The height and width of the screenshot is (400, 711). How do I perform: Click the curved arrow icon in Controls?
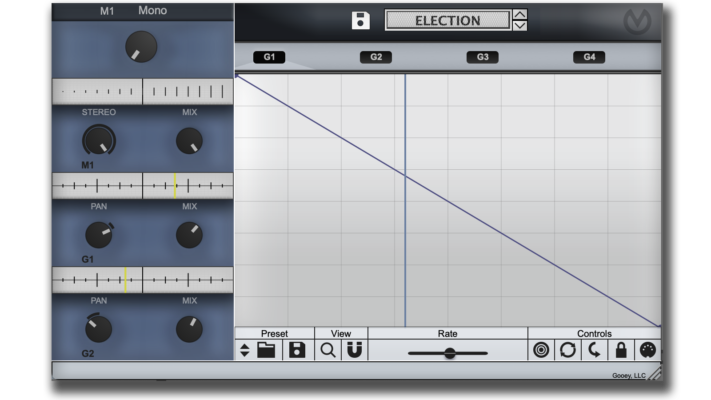point(594,350)
